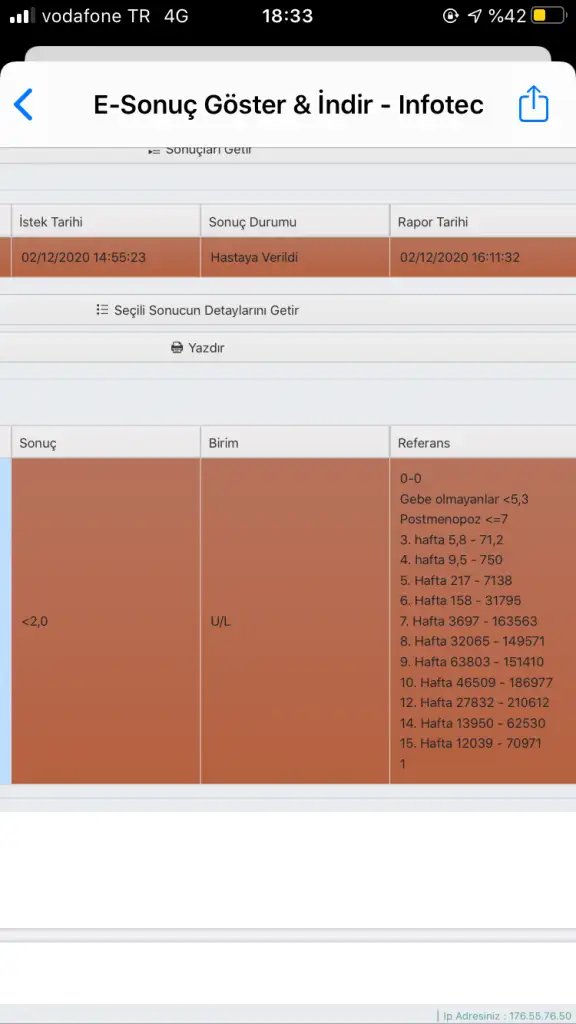Sort by İstek Tarihi column header

[x=106, y=221]
